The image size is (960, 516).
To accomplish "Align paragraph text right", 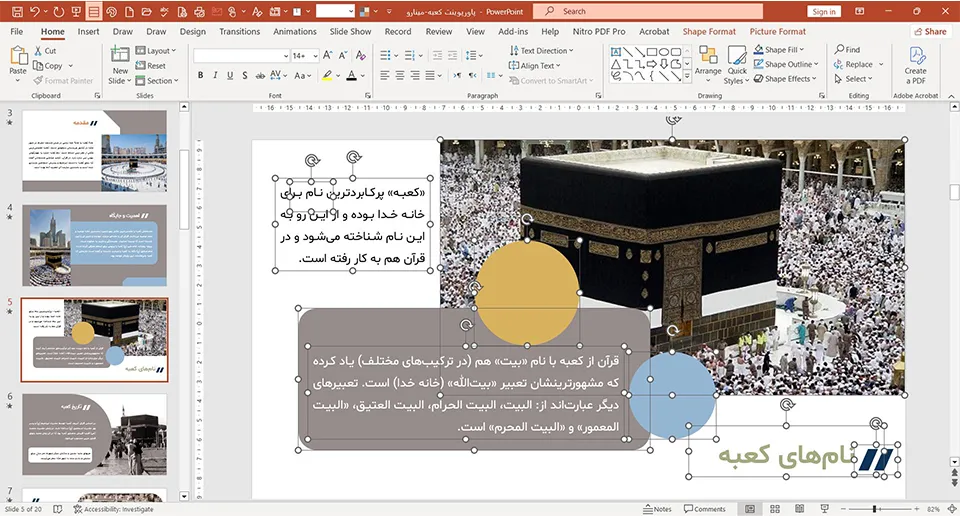I will (415, 75).
